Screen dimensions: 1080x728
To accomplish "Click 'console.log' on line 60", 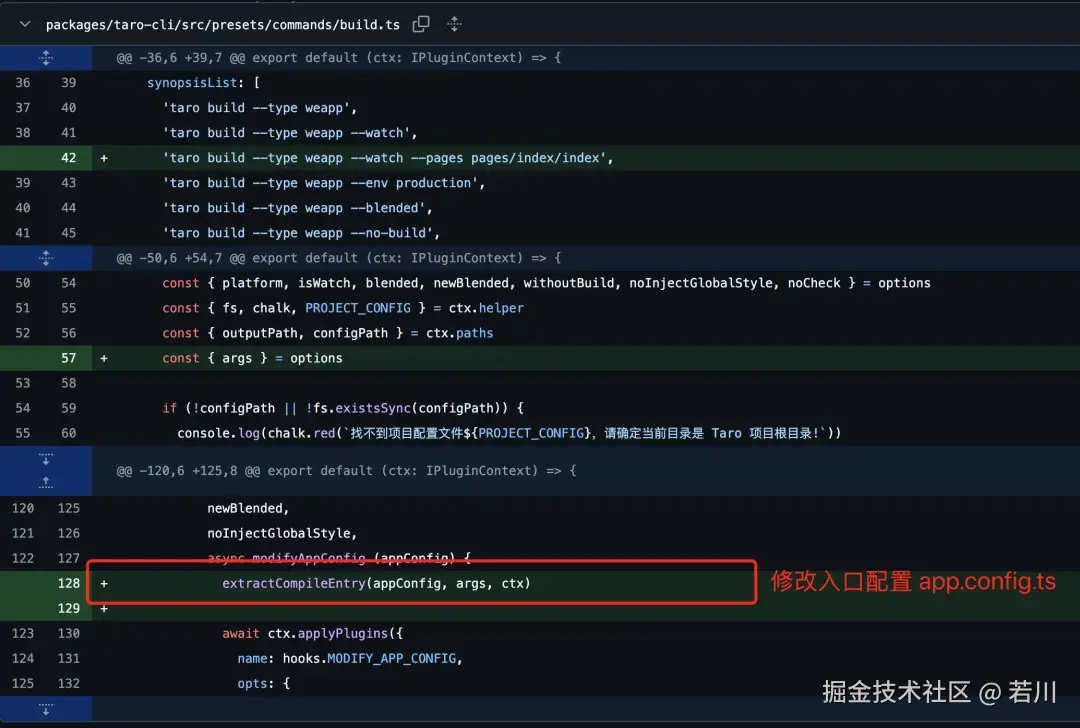I will 218,433.
